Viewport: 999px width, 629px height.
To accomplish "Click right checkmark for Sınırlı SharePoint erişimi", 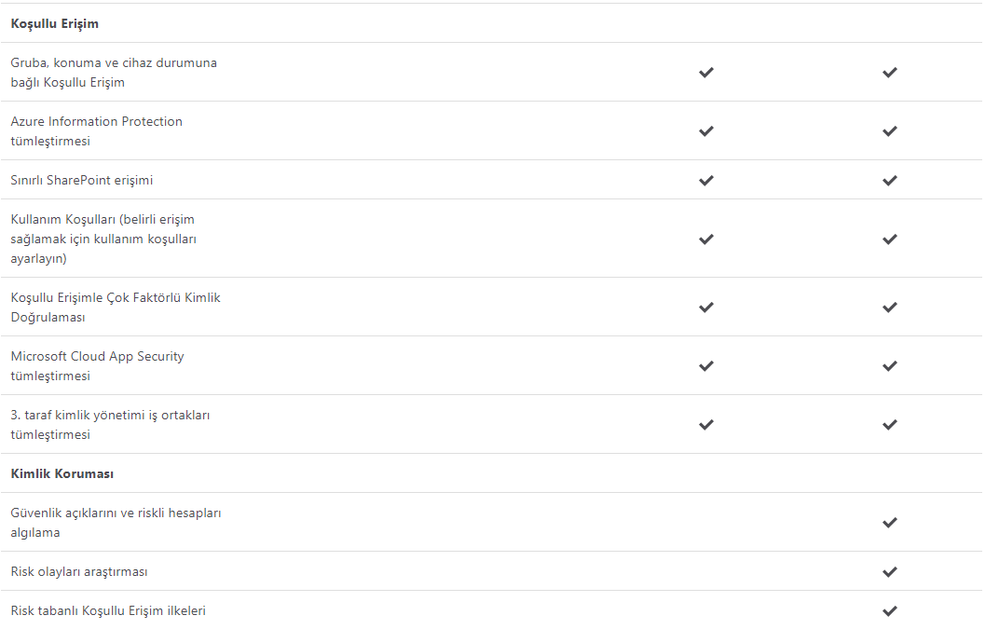I will pos(890,180).
